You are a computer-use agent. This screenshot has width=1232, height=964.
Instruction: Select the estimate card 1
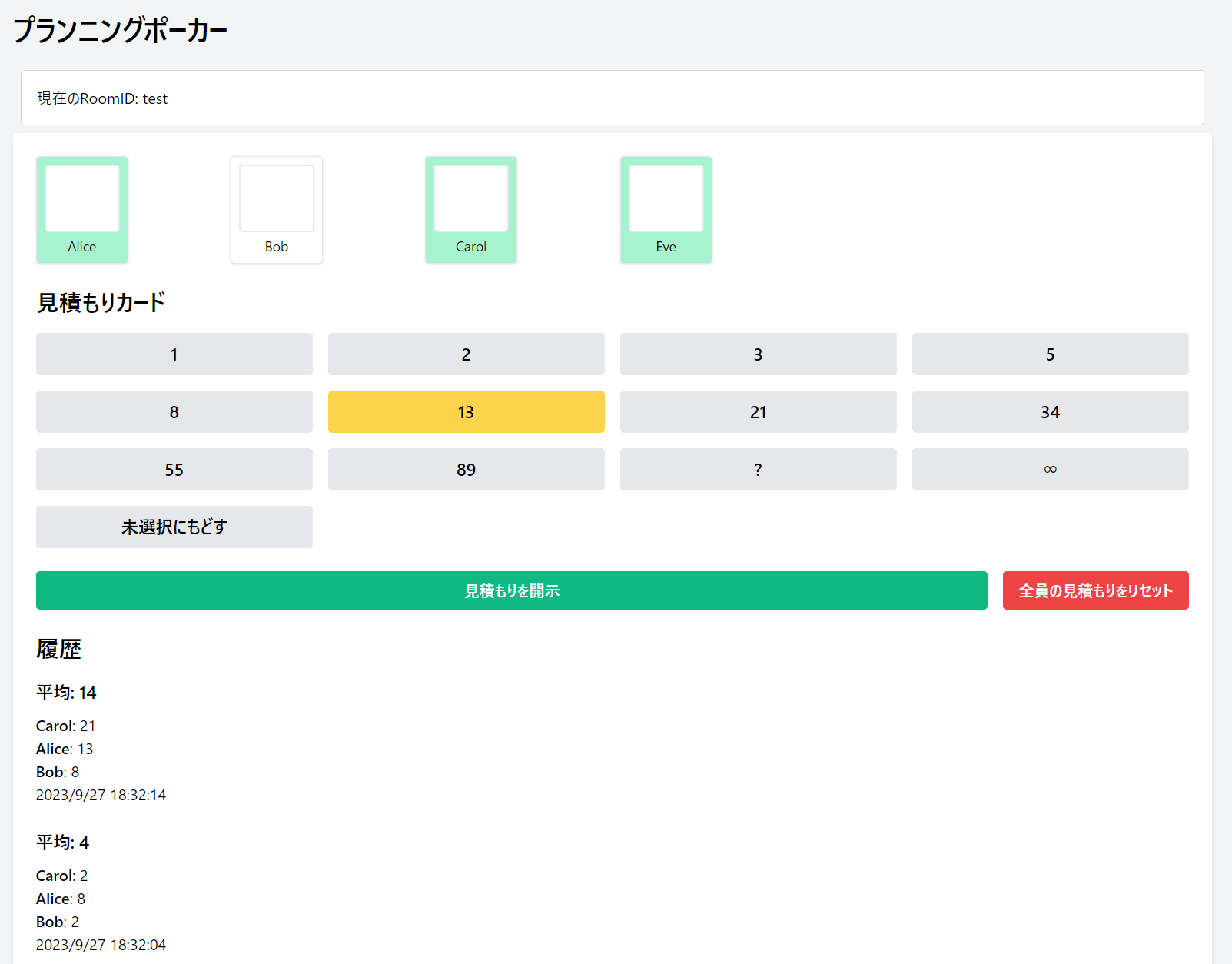pyautogui.click(x=174, y=354)
